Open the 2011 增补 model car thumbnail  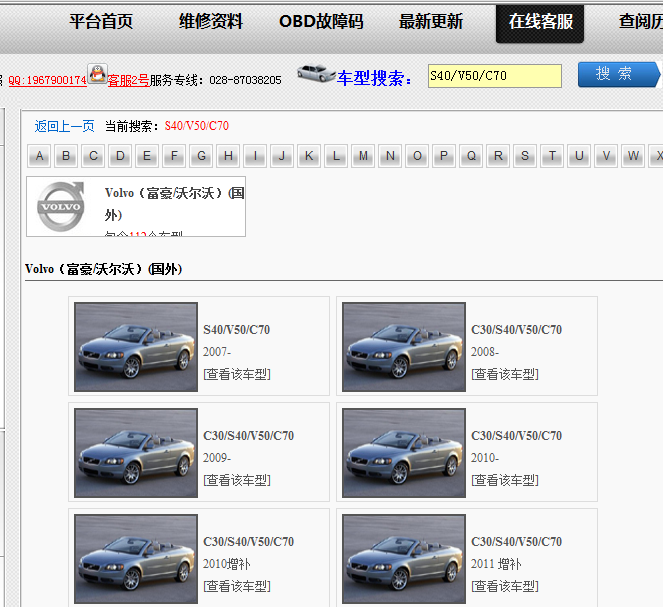(x=404, y=559)
